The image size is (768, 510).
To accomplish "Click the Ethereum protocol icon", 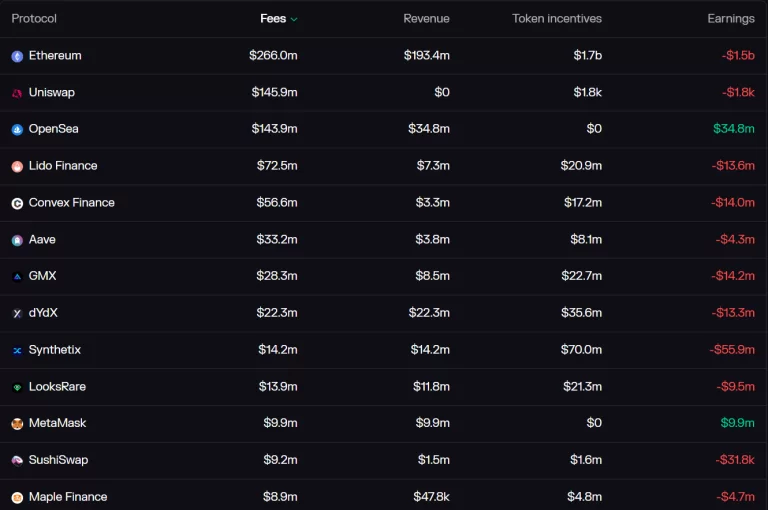I will click(17, 56).
